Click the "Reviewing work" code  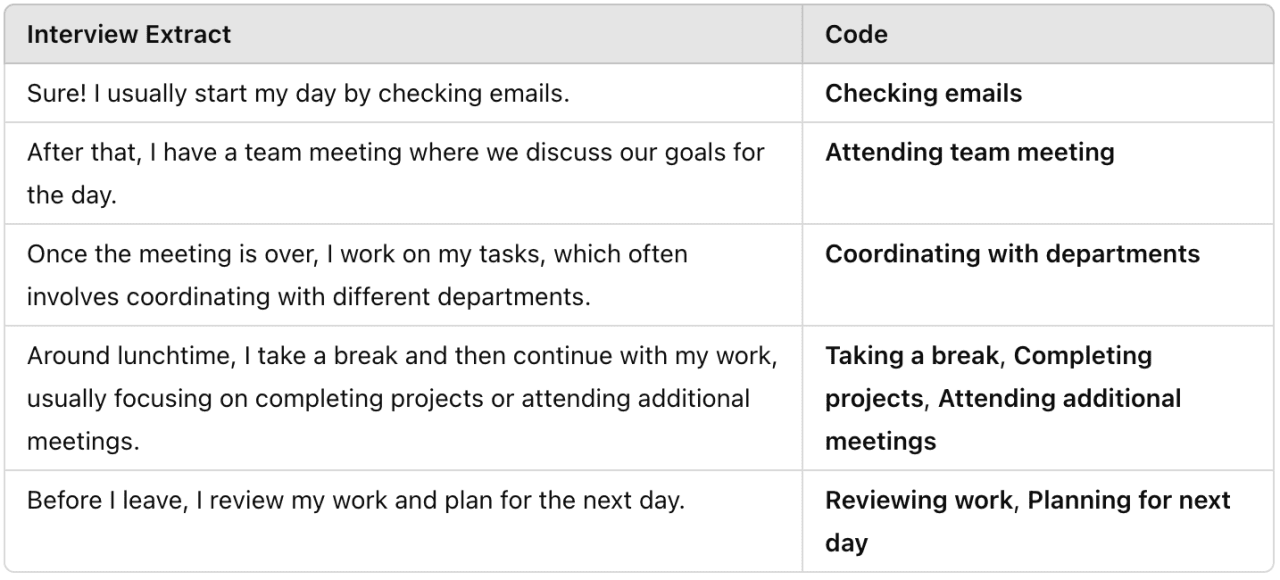(917, 500)
